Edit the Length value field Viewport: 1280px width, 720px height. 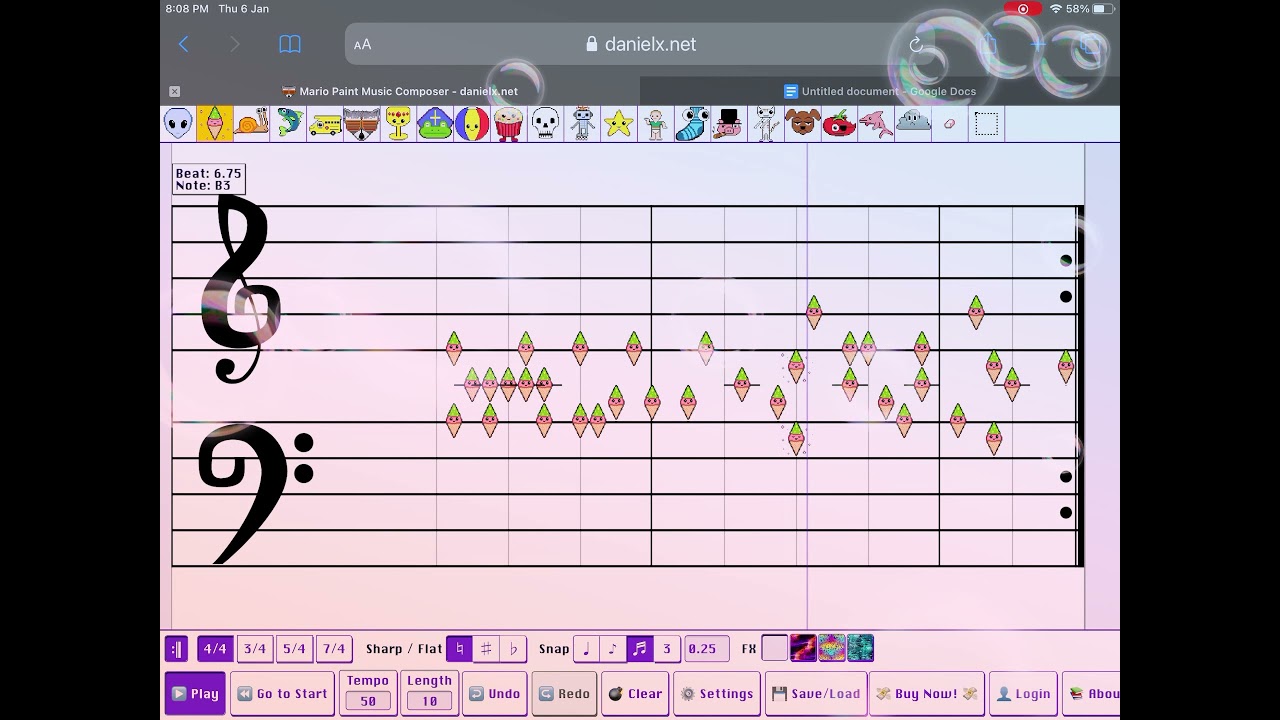[429, 701]
